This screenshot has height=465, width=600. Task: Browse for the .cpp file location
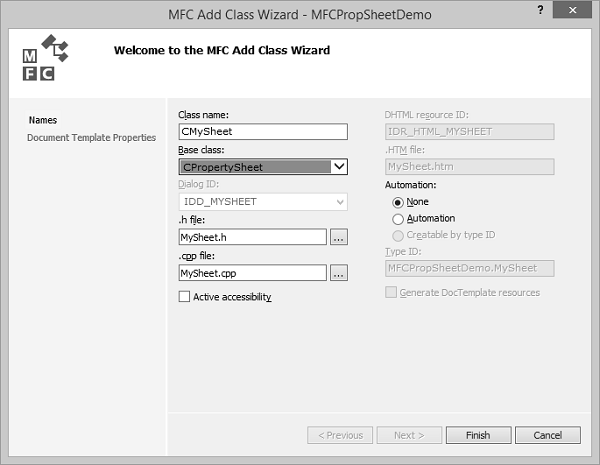click(x=339, y=272)
